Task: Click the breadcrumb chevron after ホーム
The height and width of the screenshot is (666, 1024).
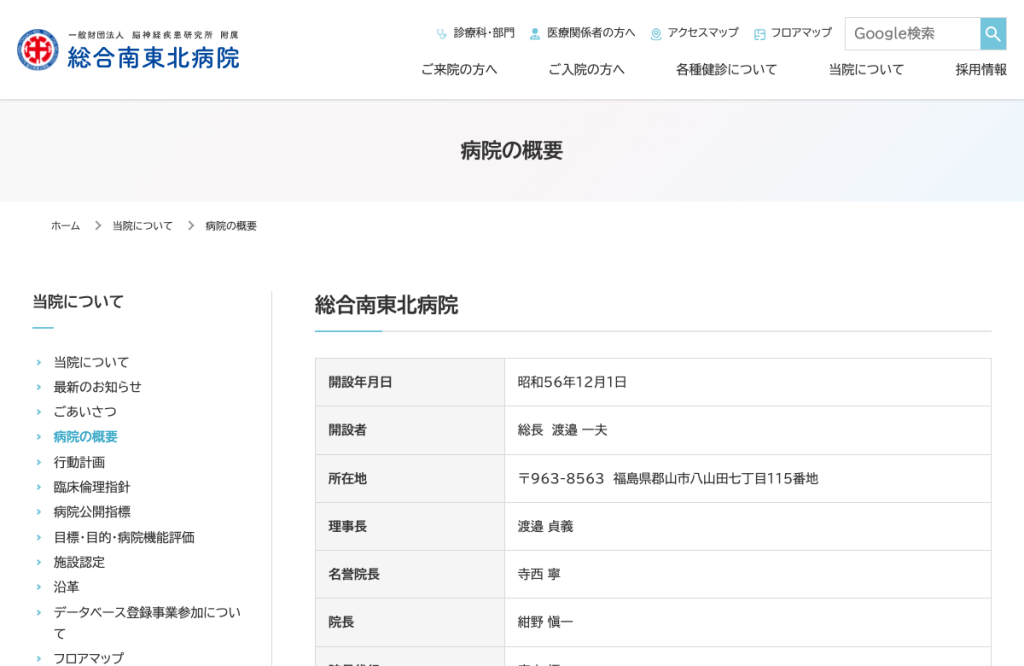Action: pyautogui.click(x=98, y=225)
